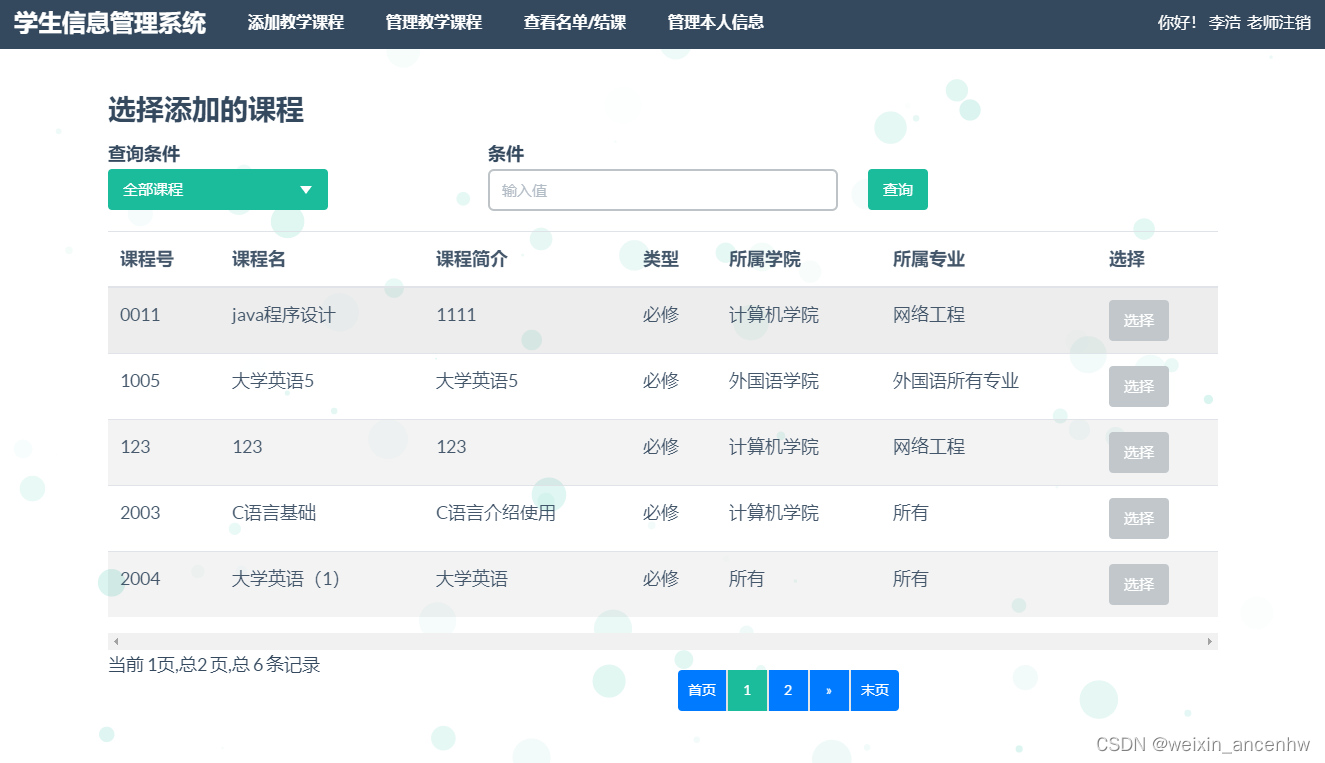This screenshot has height=763, width=1325.
Task: Select course 123 from the list
Action: [1138, 452]
